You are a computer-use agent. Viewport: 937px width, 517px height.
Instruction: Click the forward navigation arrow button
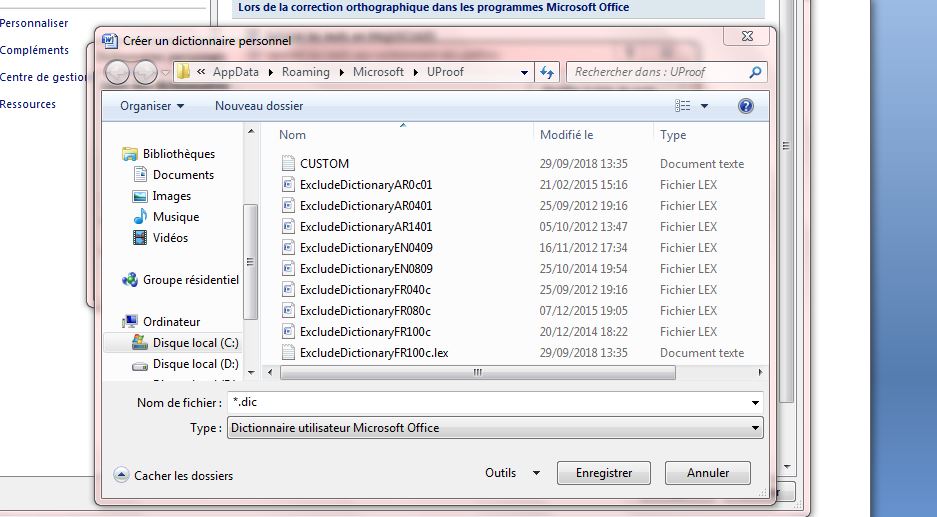point(145,72)
